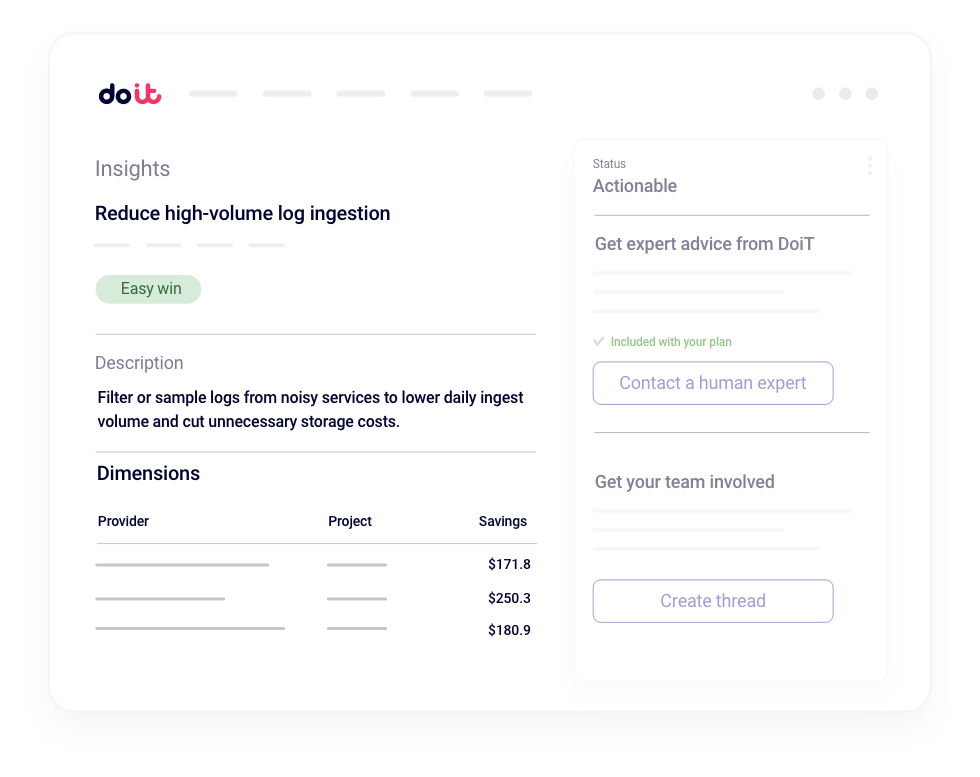Viewport: 980px width, 777px height.
Task: Click the Included with your plan text
Action: pyautogui.click(x=671, y=342)
